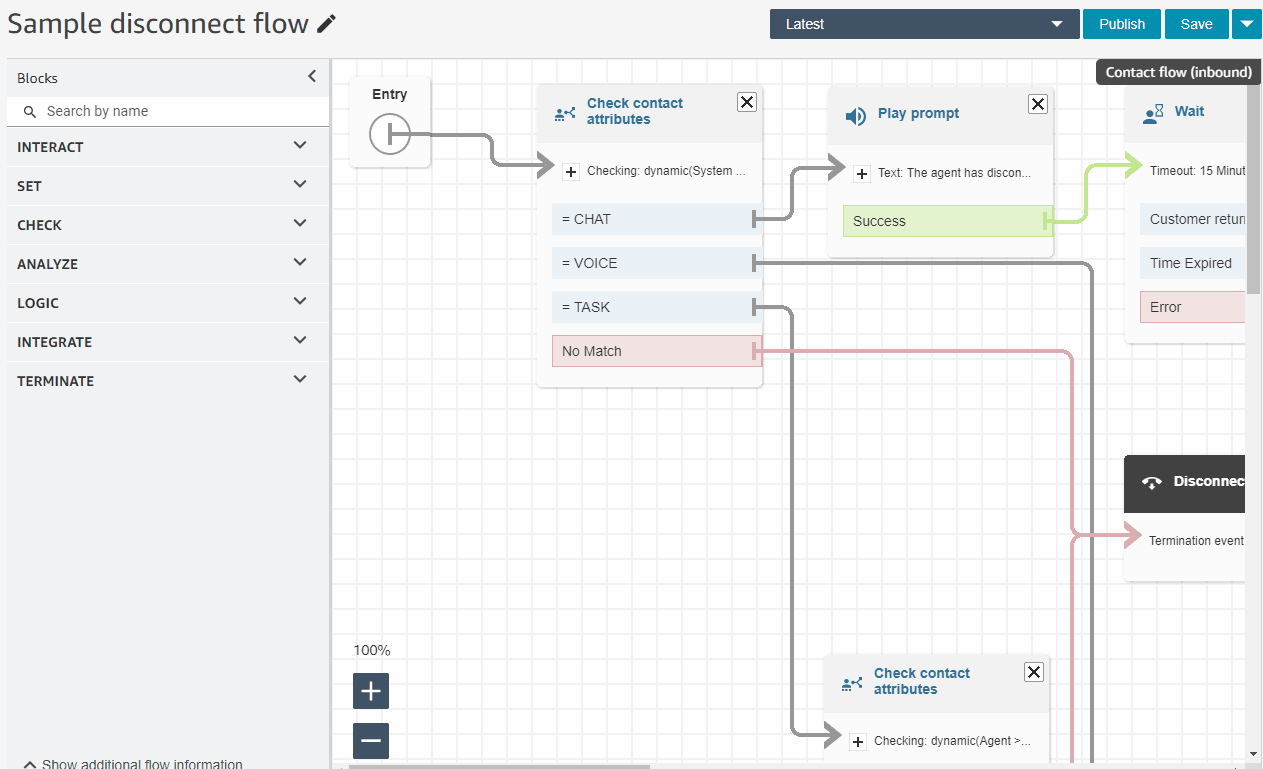This screenshot has height=769, width=1263.
Task: Expand the lower Checking dynamic Agent toggle
Action: click(x=858, y=742)
